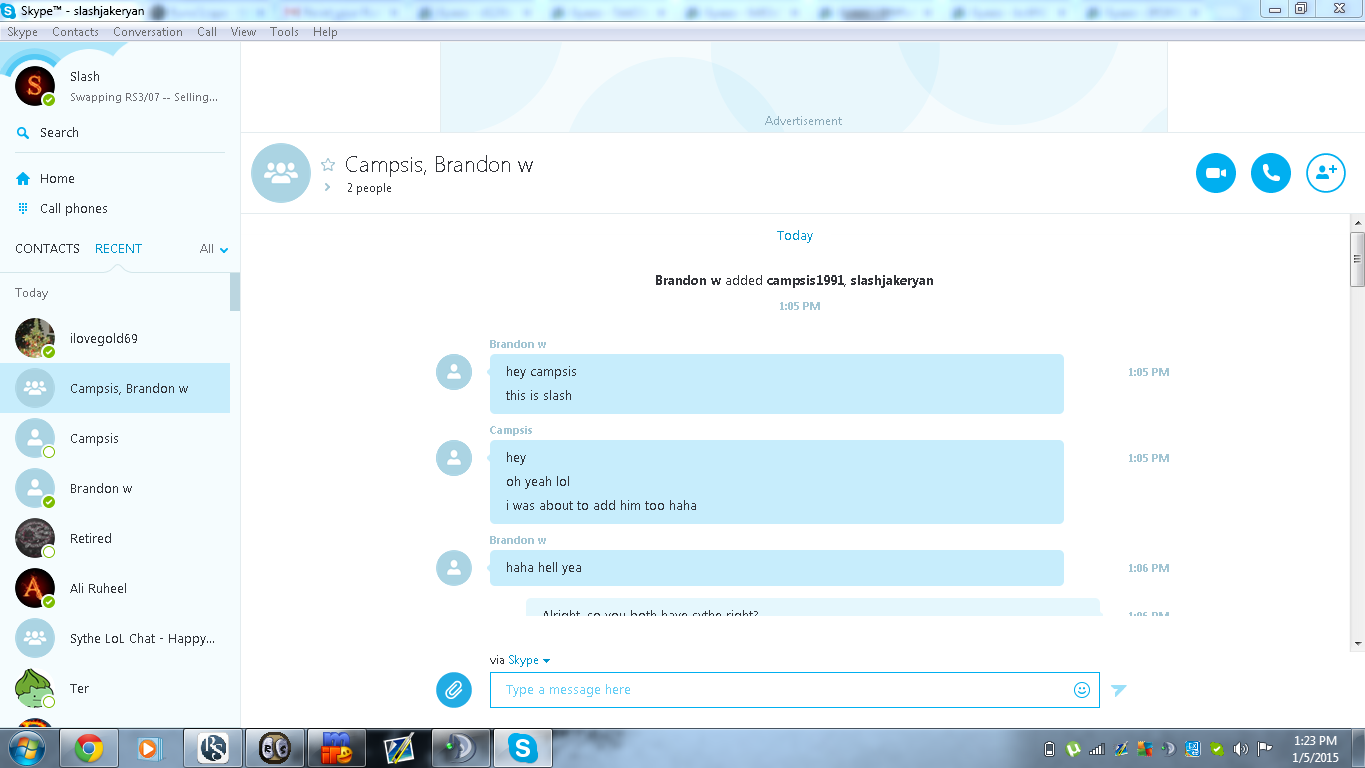Click the Today date header in chat
Image resolution: width=1365 pixels, height=768 pixels.
(x=795, y=236)
